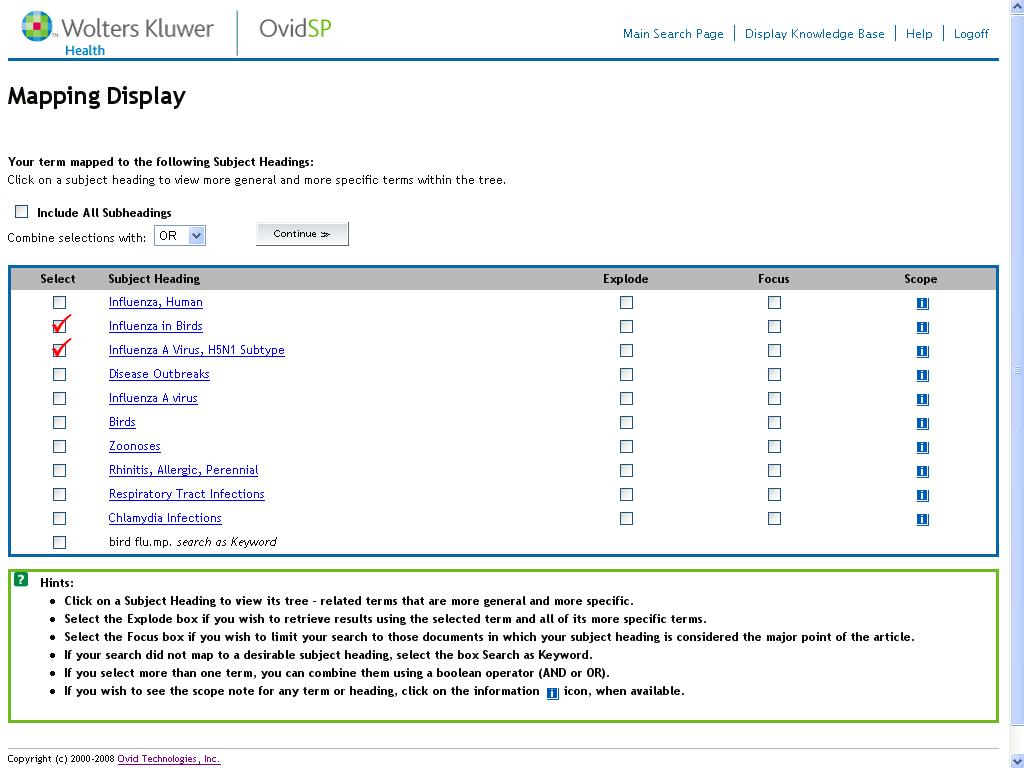Click the Wolters Kluwer Health logo

(x=117, y=33)
